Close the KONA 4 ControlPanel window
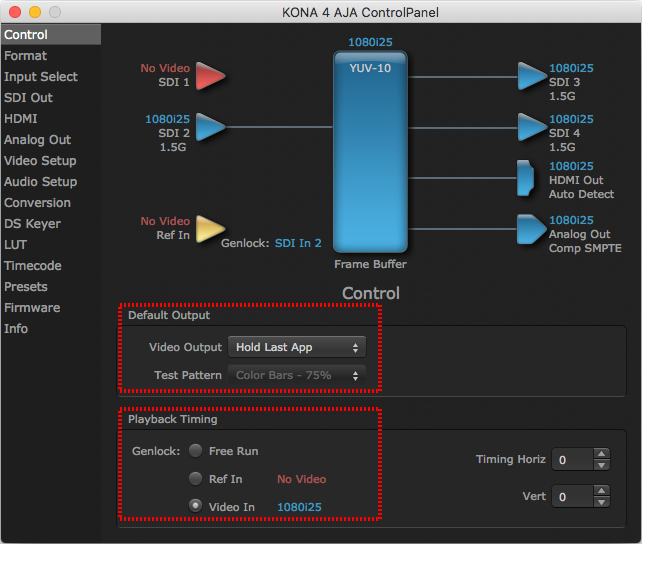The width and height of the screenshot is (662, 564). pyautogui.click(x=15, y=12)
